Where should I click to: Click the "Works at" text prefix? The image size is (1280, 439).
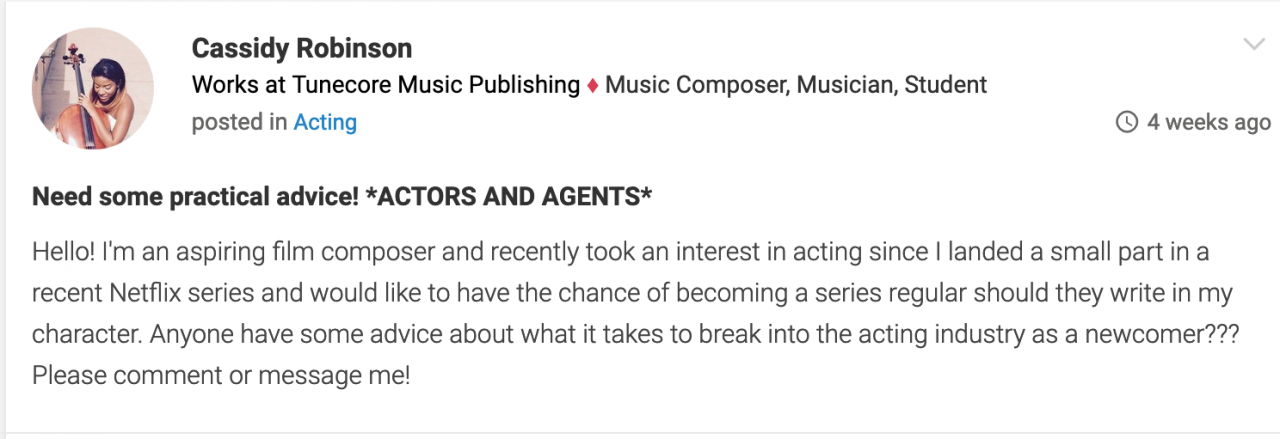click(x=231, y=85)
